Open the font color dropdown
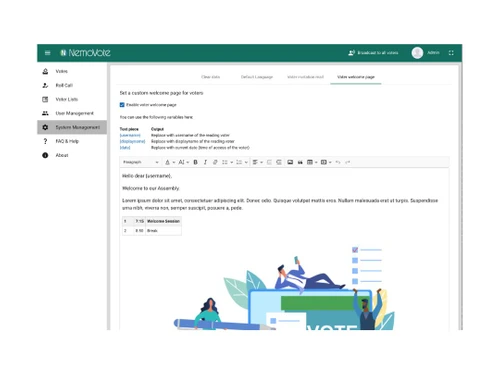This screenshot has height=375, width=500. click(x=170, y=162)
